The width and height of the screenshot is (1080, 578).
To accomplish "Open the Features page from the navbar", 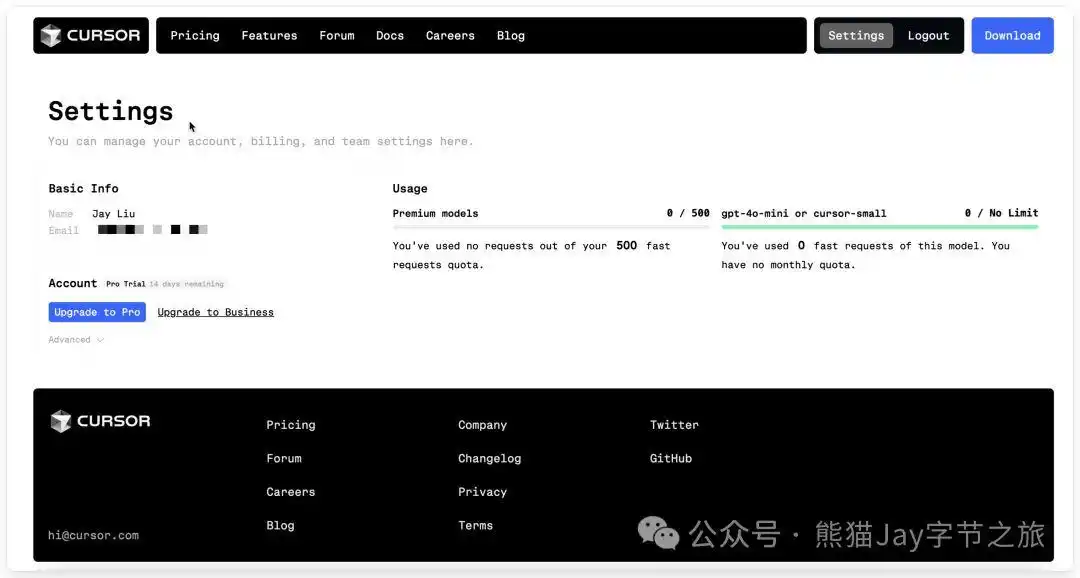I will [268, 35].
